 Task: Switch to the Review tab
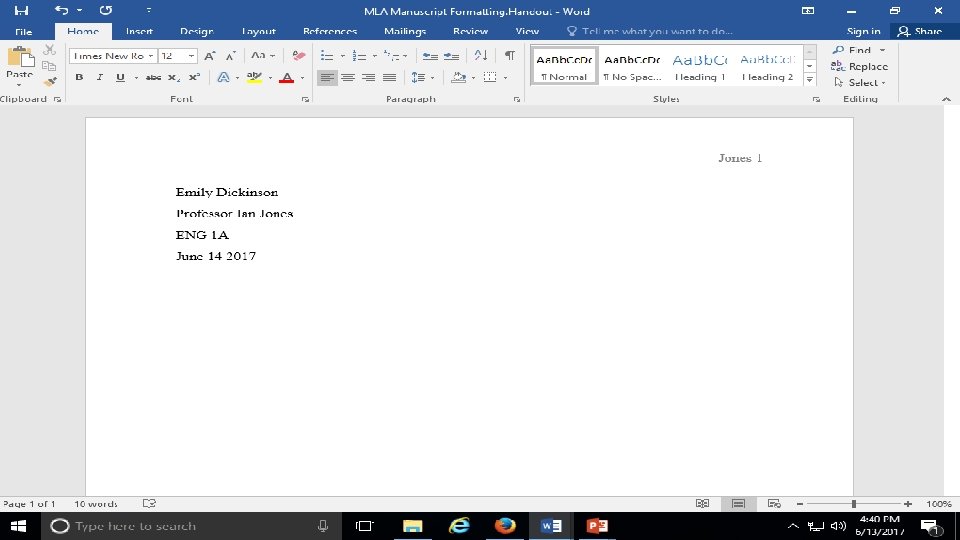click(470, 31)
